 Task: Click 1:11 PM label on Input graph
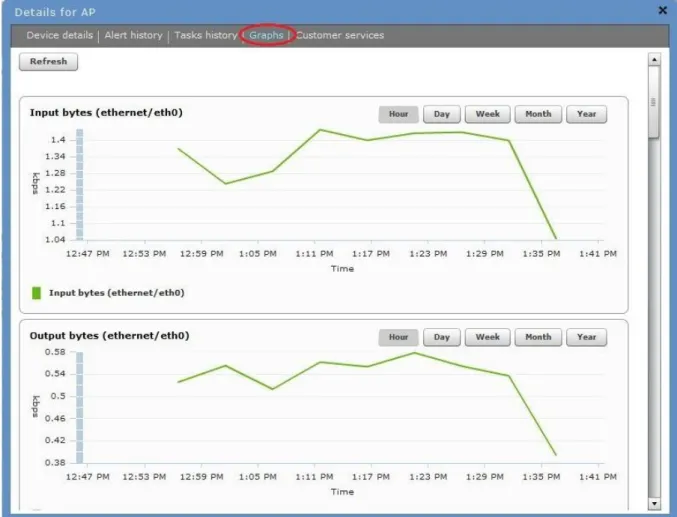314,254
